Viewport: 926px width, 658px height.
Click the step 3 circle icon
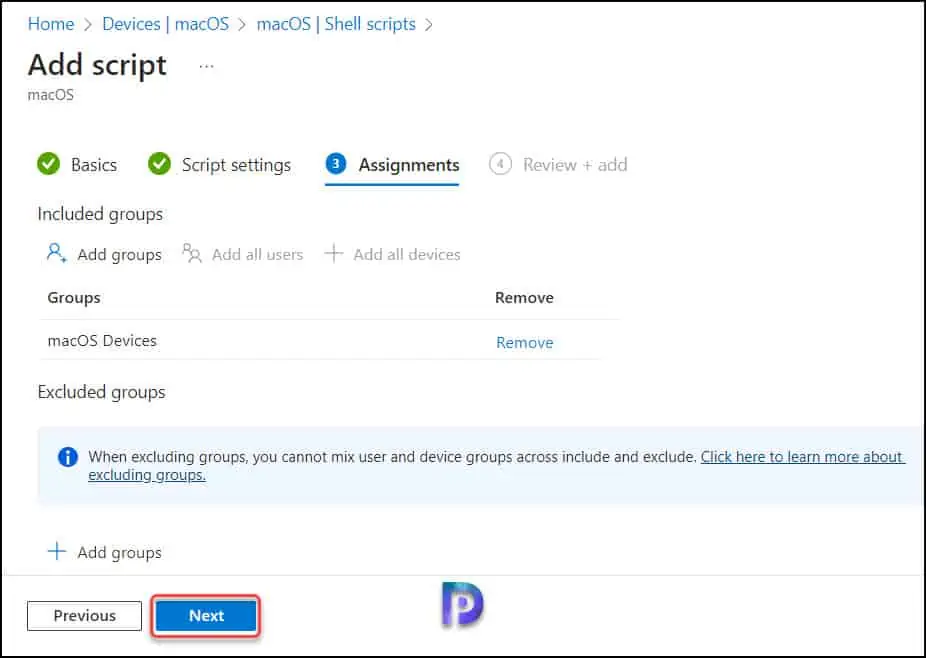click(x=335, y=164)
